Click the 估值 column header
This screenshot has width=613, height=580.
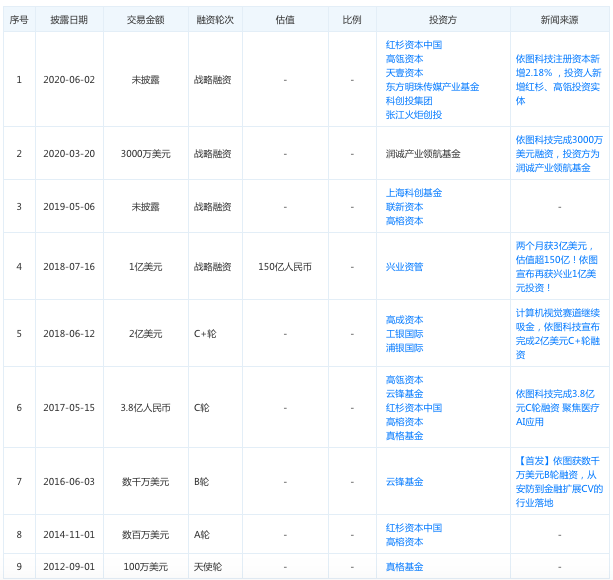(285, 20)
